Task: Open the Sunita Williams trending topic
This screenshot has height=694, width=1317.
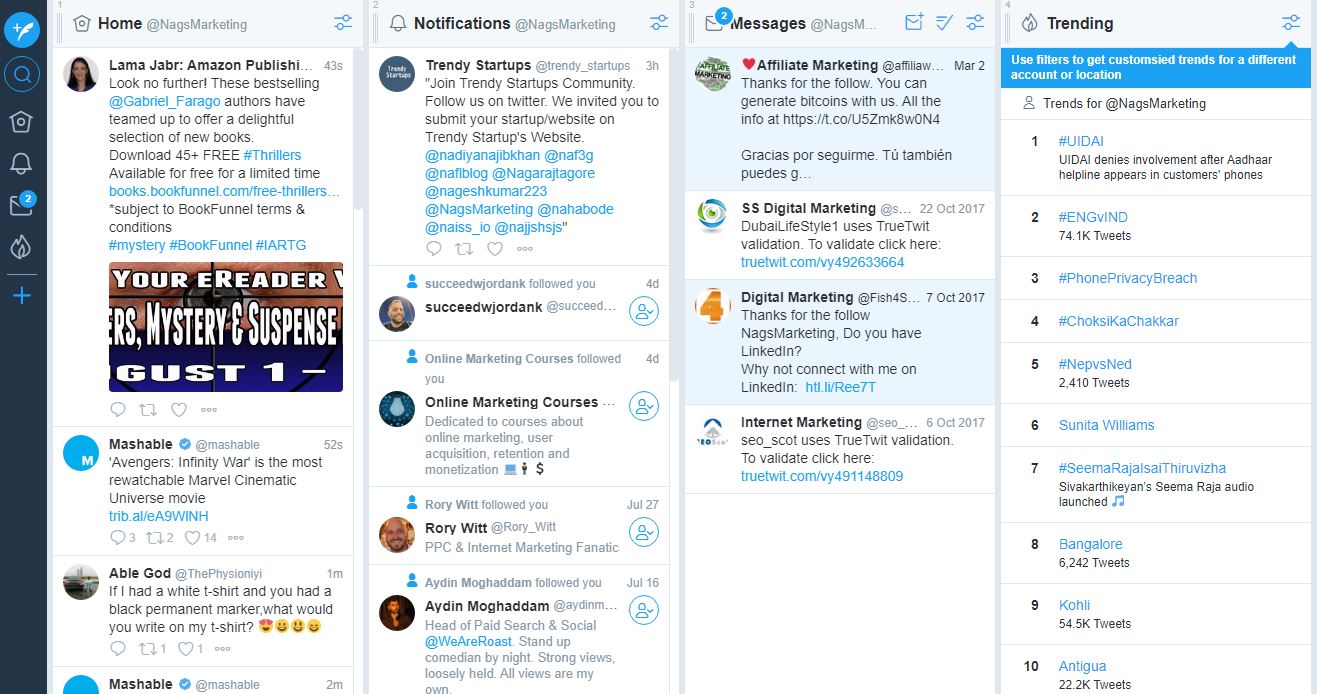Action: pyautogui.click(x=1106, y=425)
